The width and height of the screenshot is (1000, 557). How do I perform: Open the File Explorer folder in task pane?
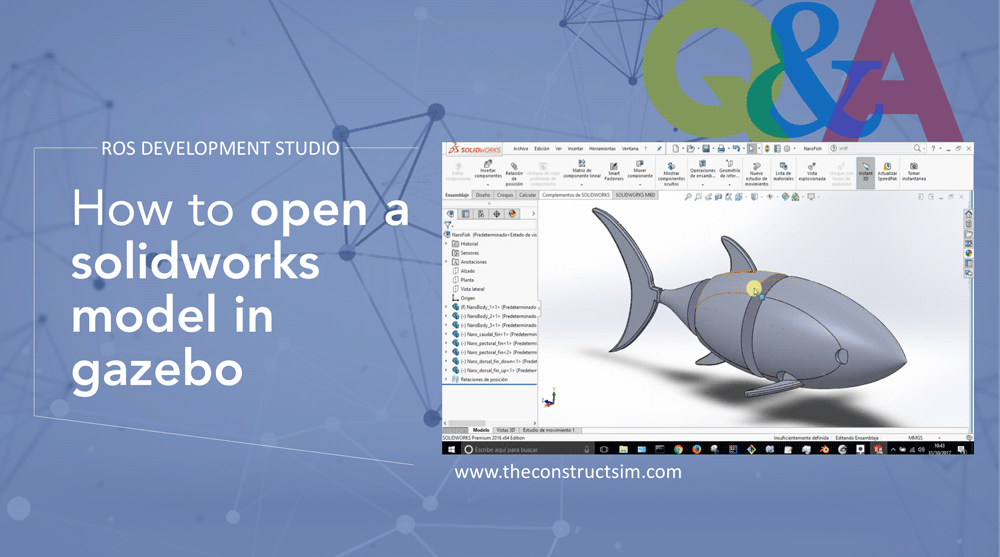coord(968,234)
